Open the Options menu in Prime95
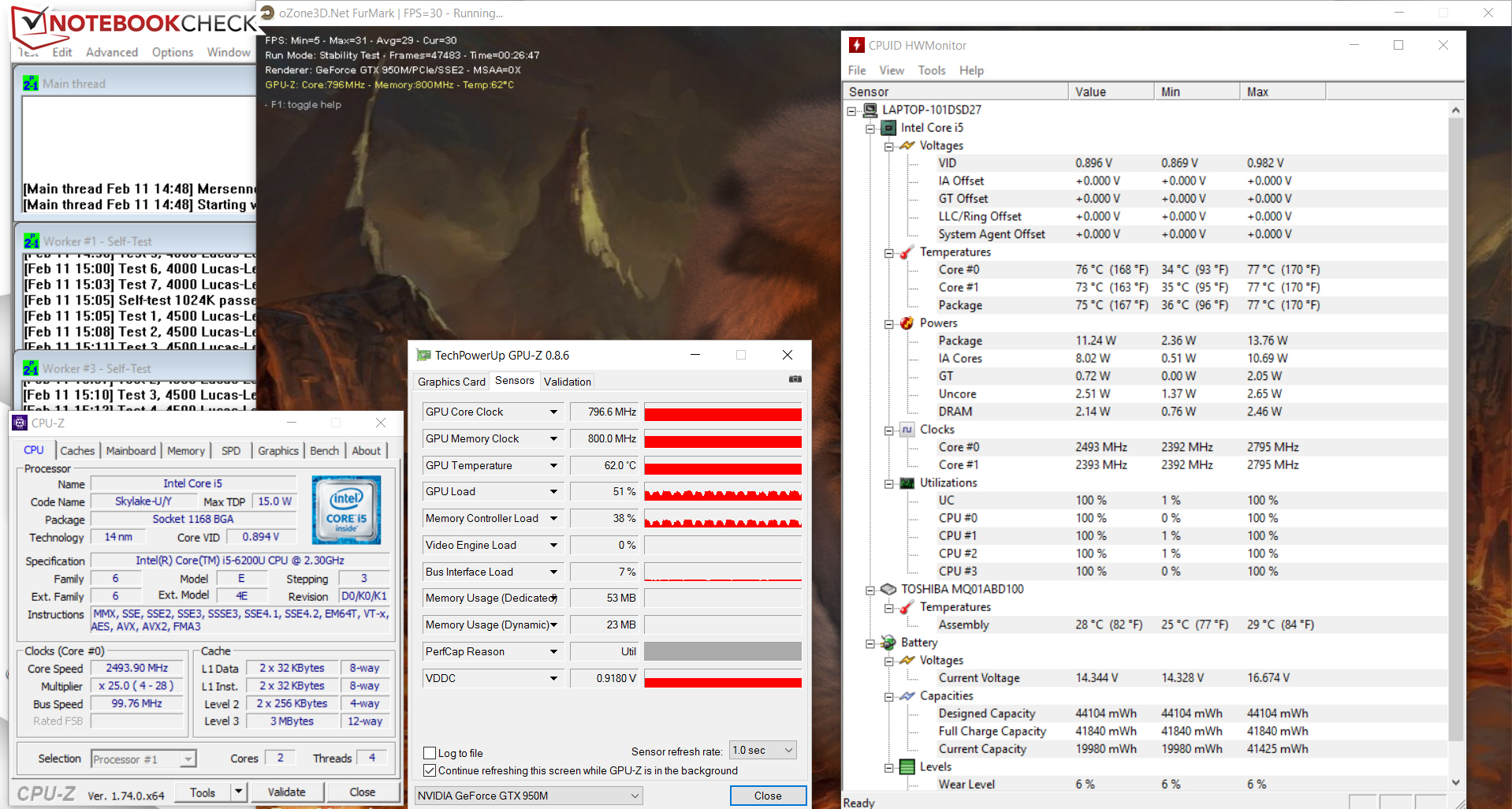1512x809 pixels. click(x=173, y=52)
